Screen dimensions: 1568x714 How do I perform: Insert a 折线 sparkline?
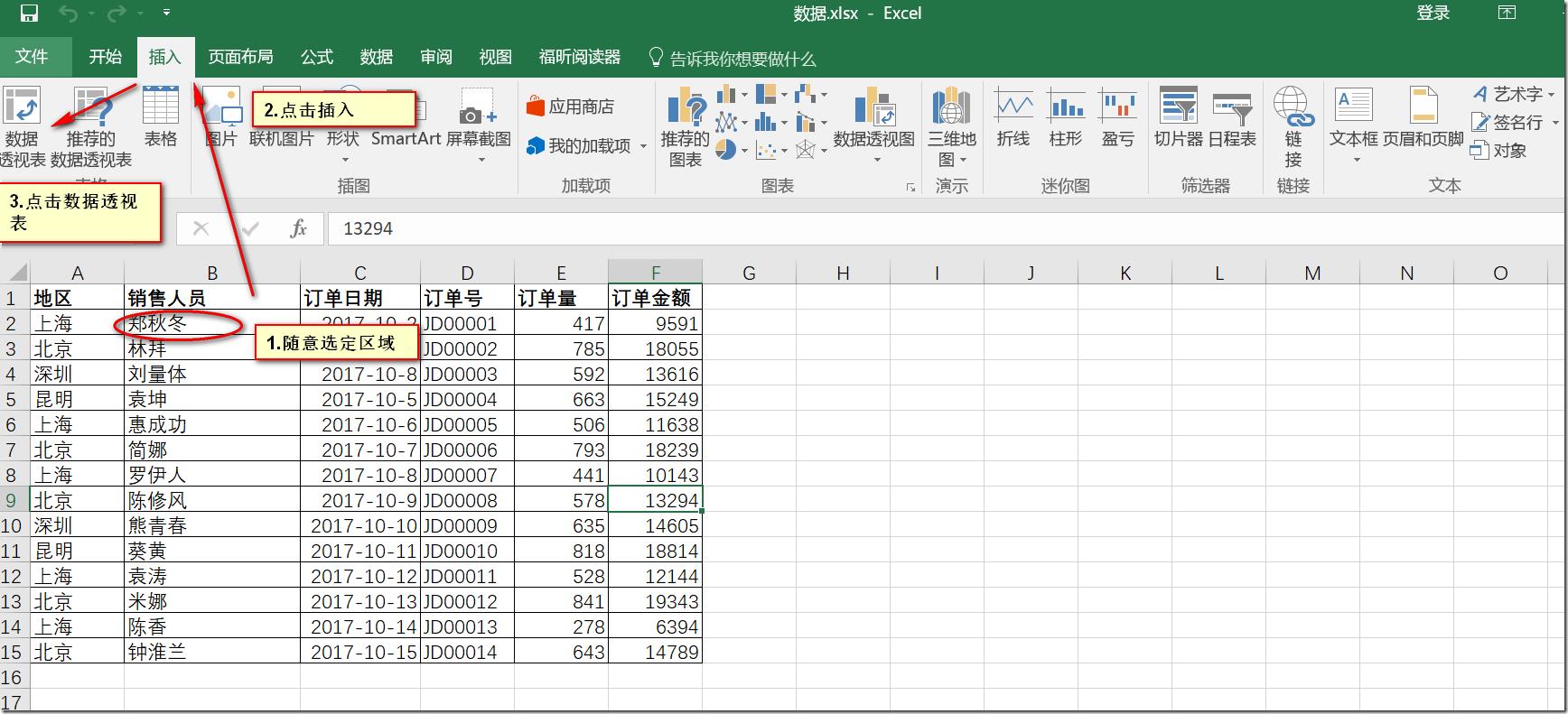pyautogui.click(x=1013, y=117)
